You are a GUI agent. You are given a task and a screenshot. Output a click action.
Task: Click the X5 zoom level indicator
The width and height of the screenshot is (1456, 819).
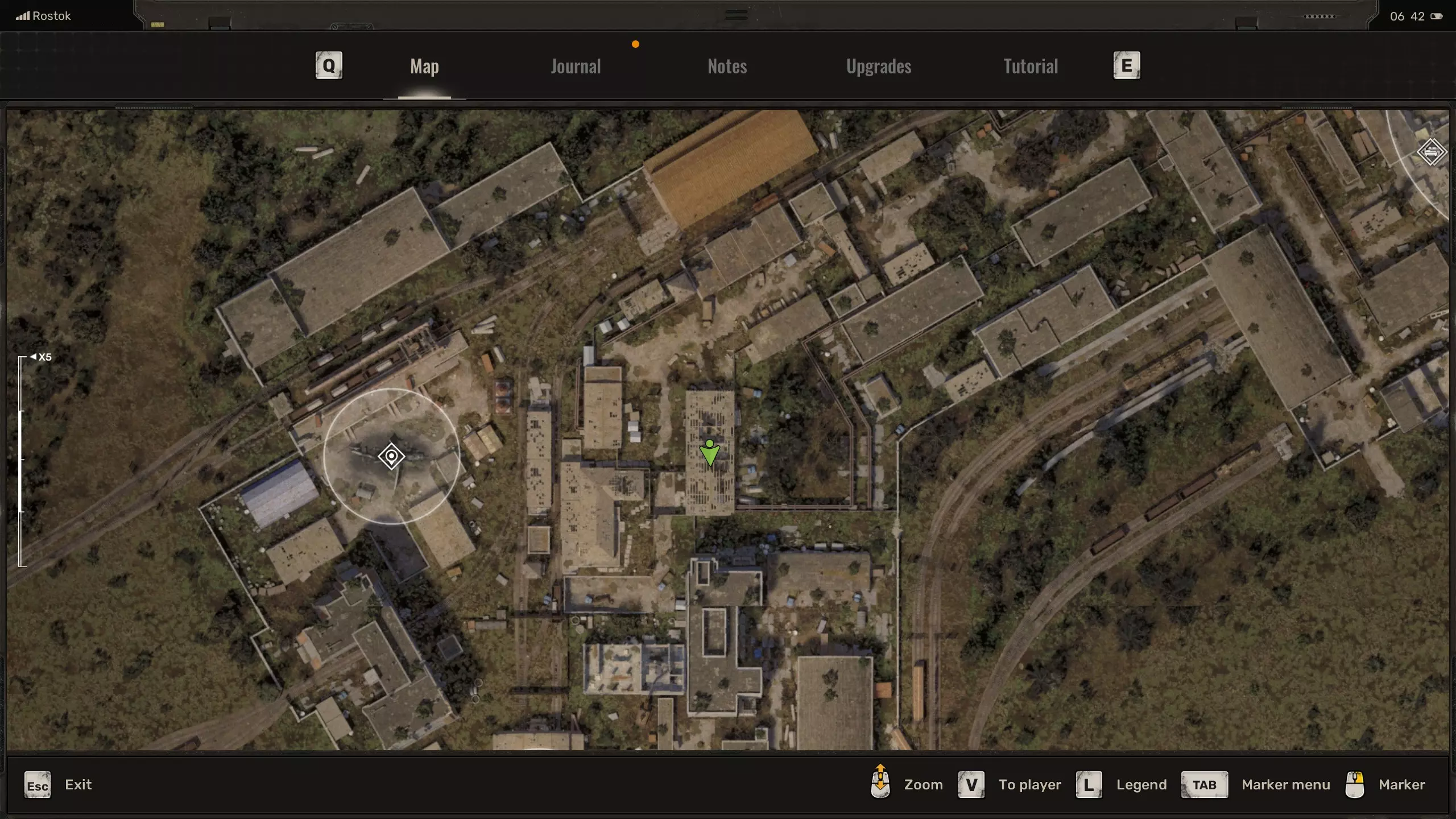pos(42,357)
